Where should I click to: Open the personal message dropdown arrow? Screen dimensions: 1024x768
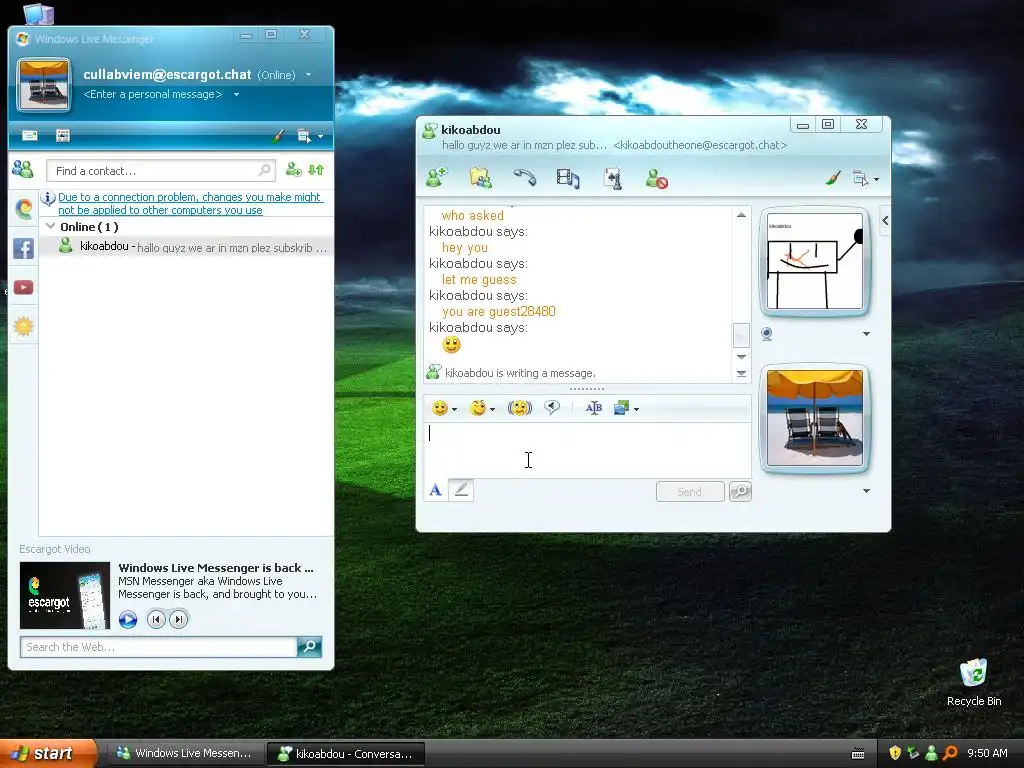click(236, 94)
